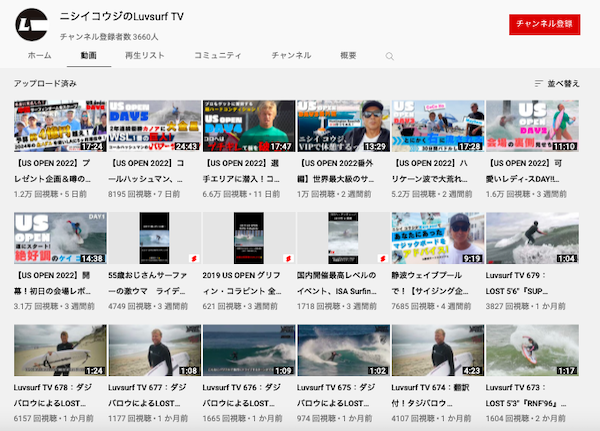Subscribe using the red チャンネル登録 button

[x=545, y=24]
